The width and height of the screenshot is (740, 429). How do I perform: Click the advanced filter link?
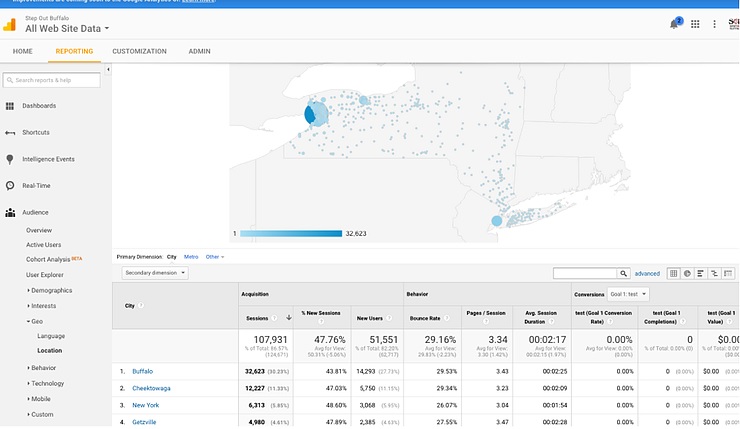[647, 273]
